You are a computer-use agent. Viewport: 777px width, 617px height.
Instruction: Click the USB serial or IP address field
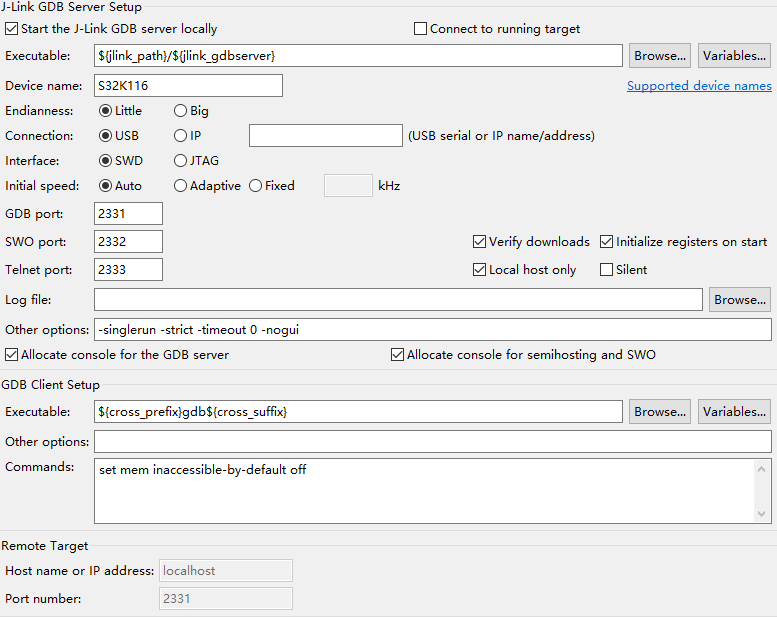point(326,135)
